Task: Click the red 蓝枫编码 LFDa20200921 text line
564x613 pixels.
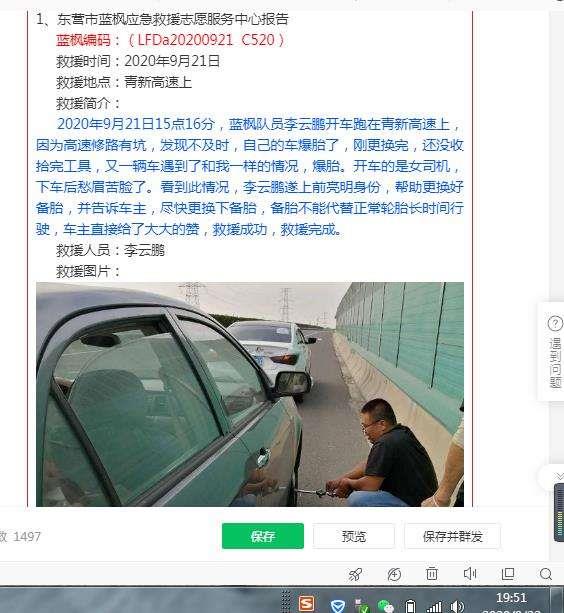Action: [171, 40]
